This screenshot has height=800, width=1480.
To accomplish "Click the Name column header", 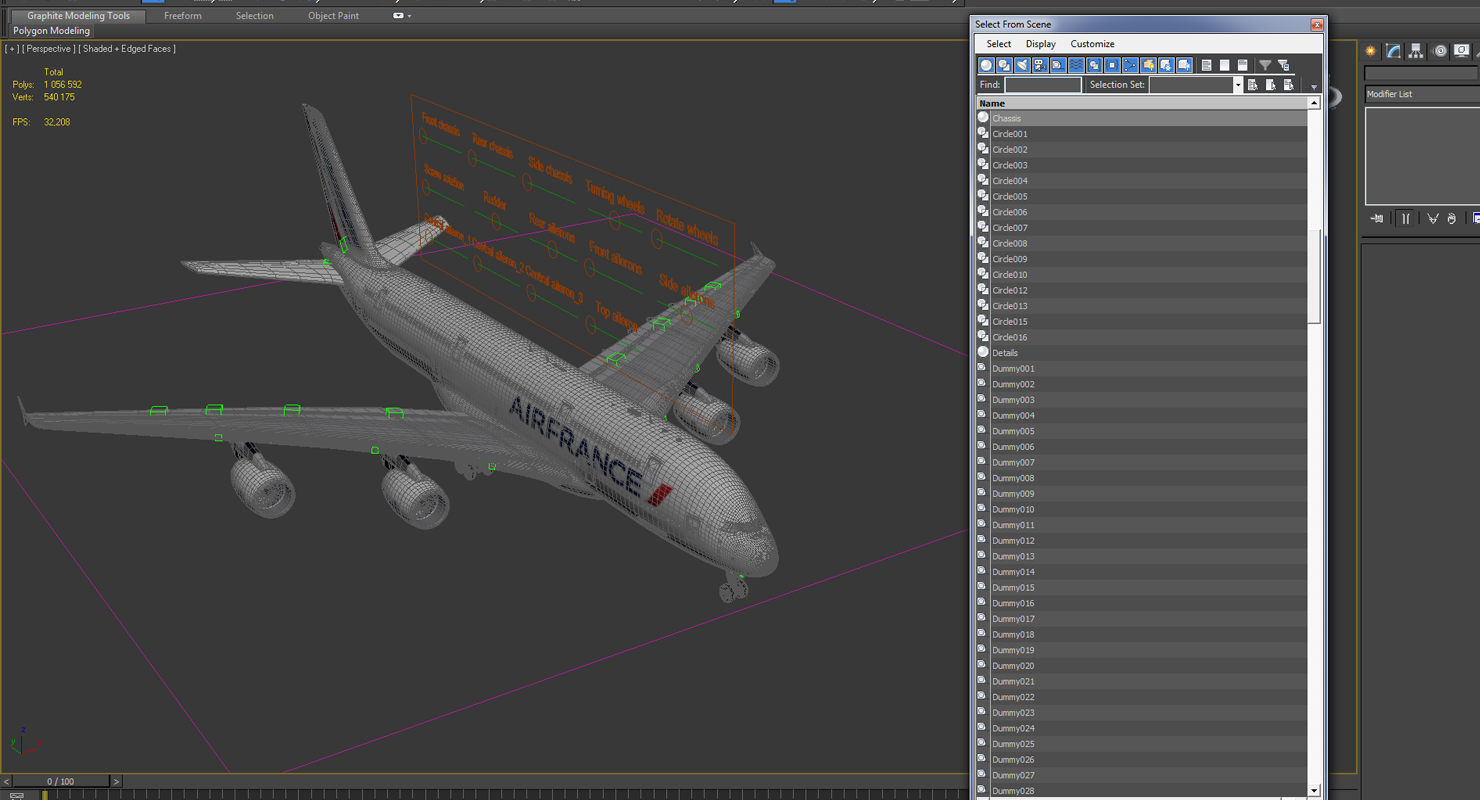I will click(1142, 103).
